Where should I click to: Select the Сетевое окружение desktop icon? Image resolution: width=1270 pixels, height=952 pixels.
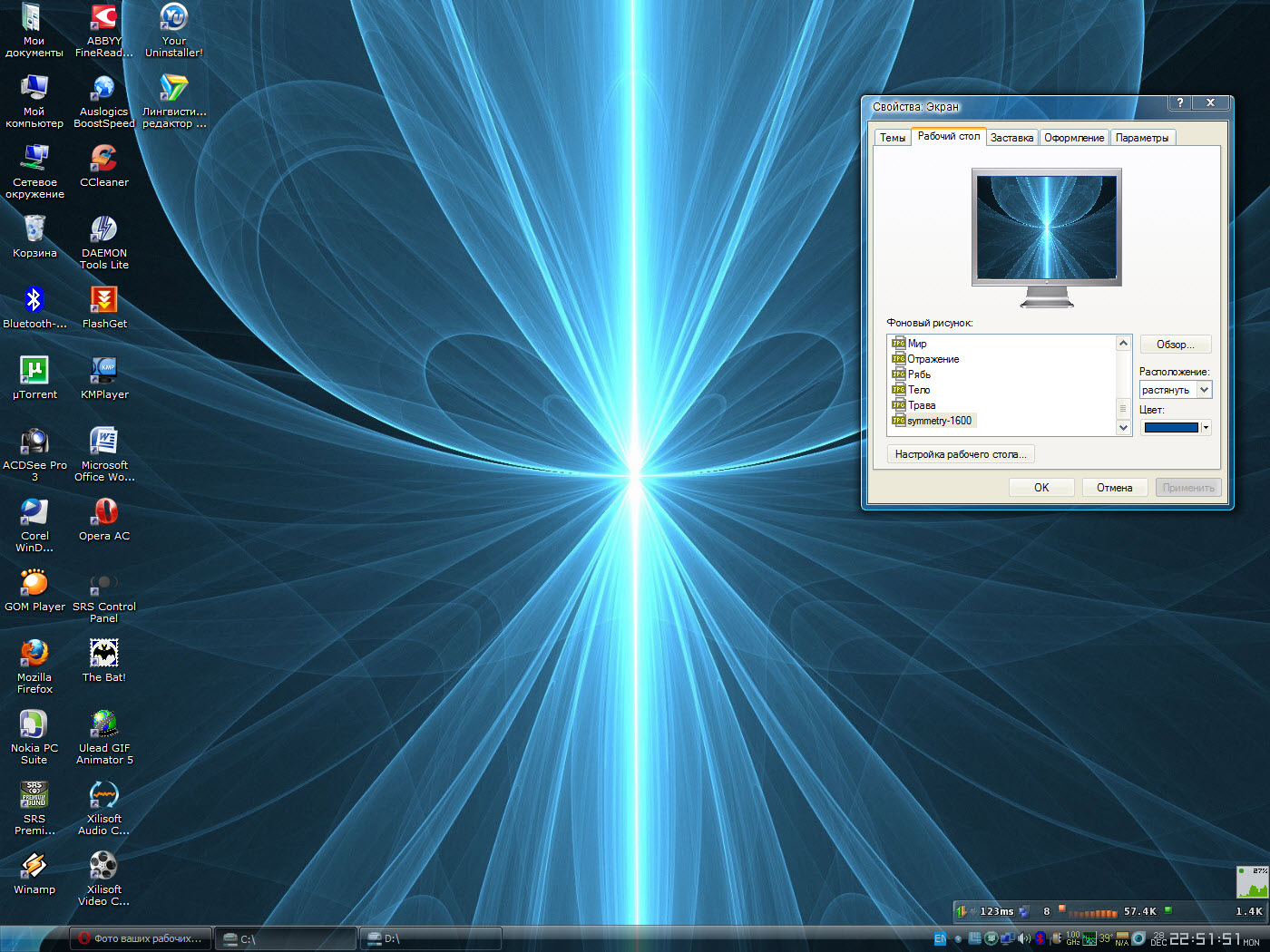[34, 172]
